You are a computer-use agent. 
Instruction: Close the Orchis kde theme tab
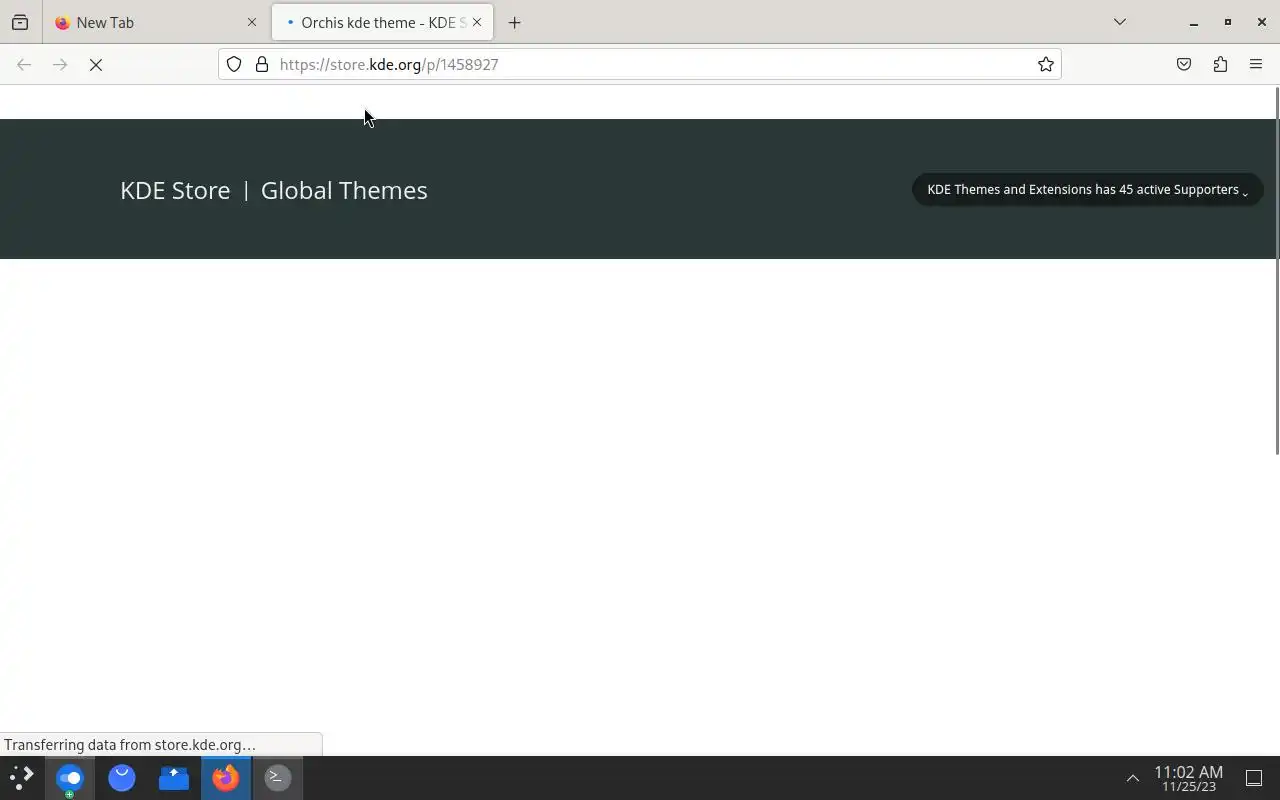[x=477, y=22]
